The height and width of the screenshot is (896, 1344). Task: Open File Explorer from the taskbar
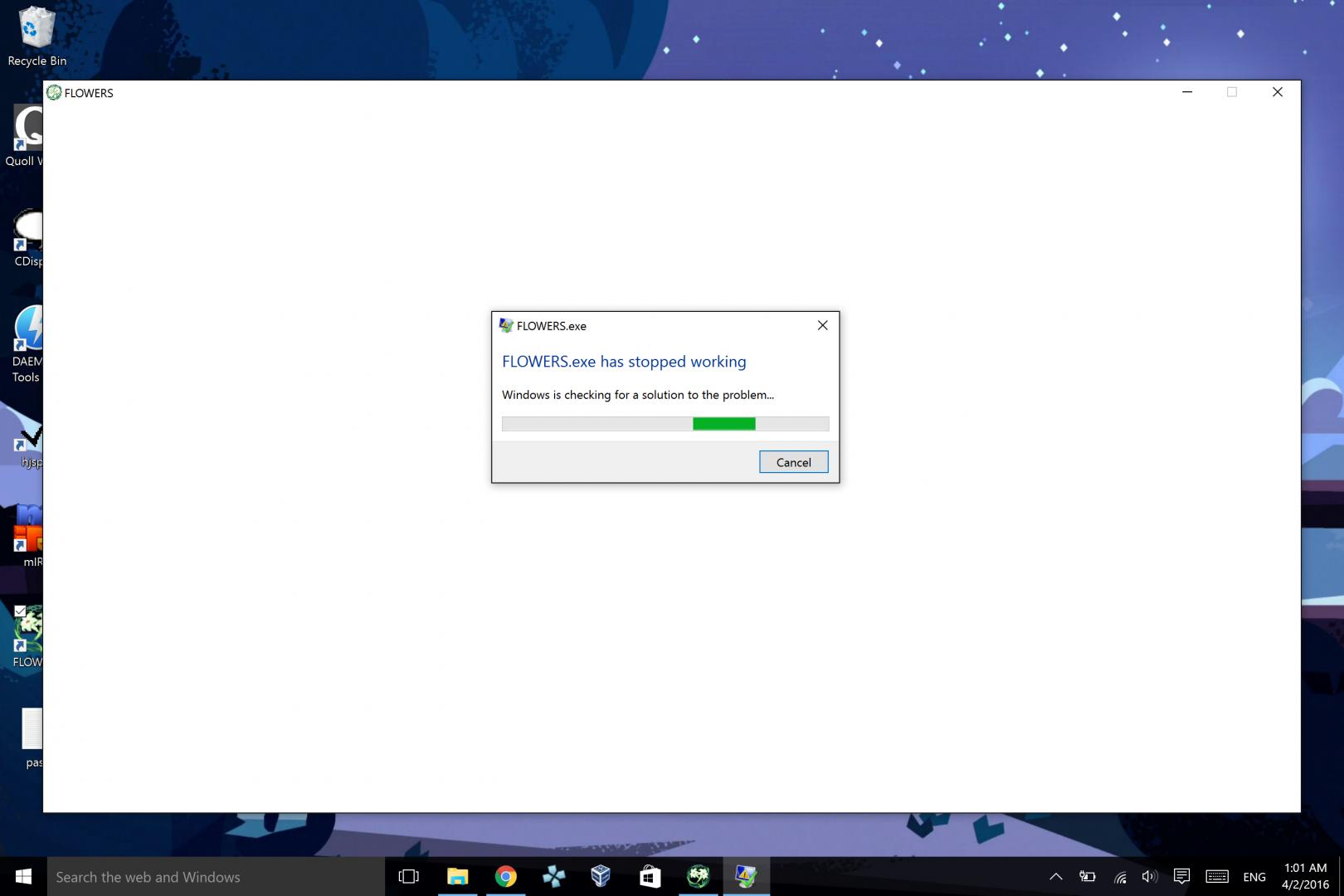[x=457, y=876]
